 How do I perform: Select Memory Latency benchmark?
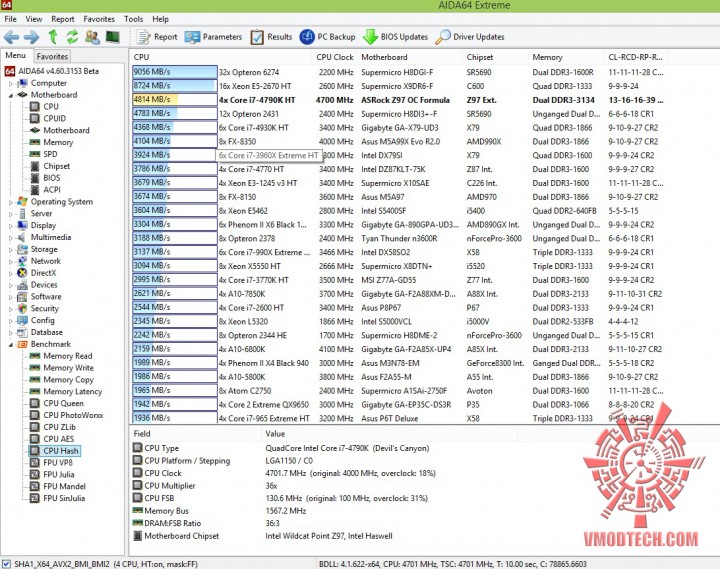pos(66,392)
